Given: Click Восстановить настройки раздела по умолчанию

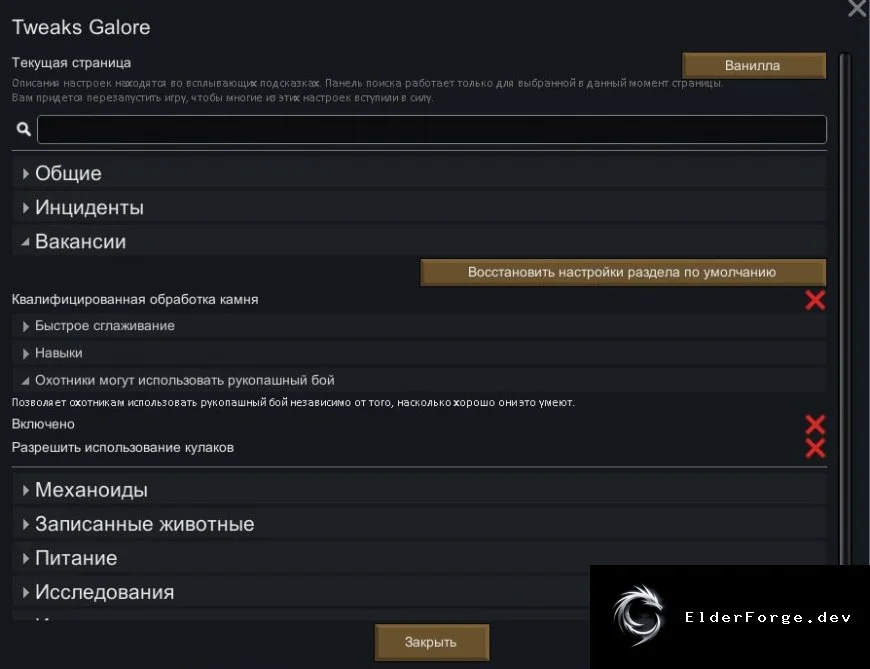Looking at the screenshot, I should pos(623,272).
